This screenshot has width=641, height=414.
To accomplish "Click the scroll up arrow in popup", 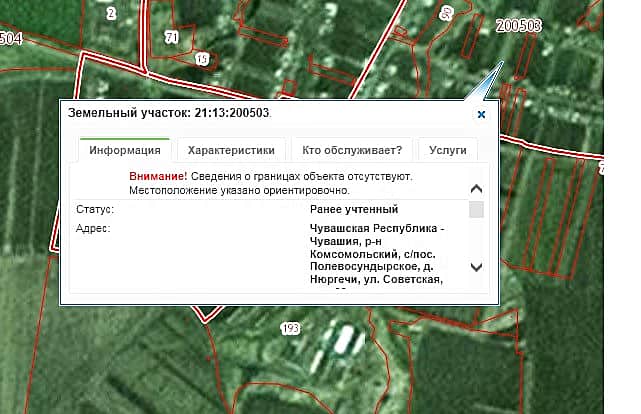I will pyautogui.click(x=476, y=189).
